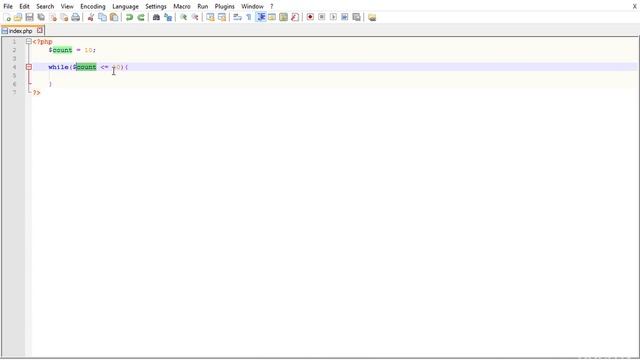The image size is (640, 360).
Task: Click the Paste toolbar icon
Action: point(114,17)
